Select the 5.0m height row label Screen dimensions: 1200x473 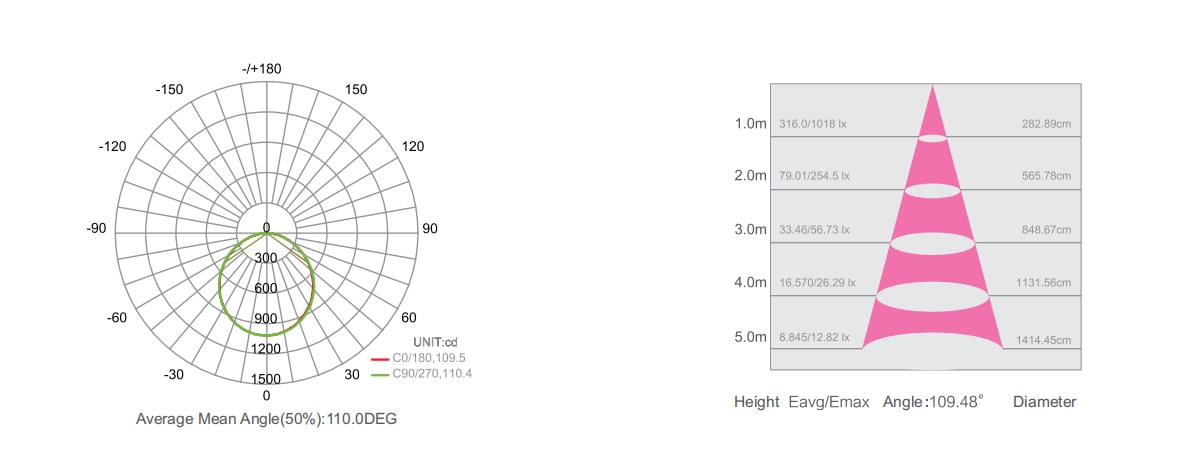(x=750, y=337)
